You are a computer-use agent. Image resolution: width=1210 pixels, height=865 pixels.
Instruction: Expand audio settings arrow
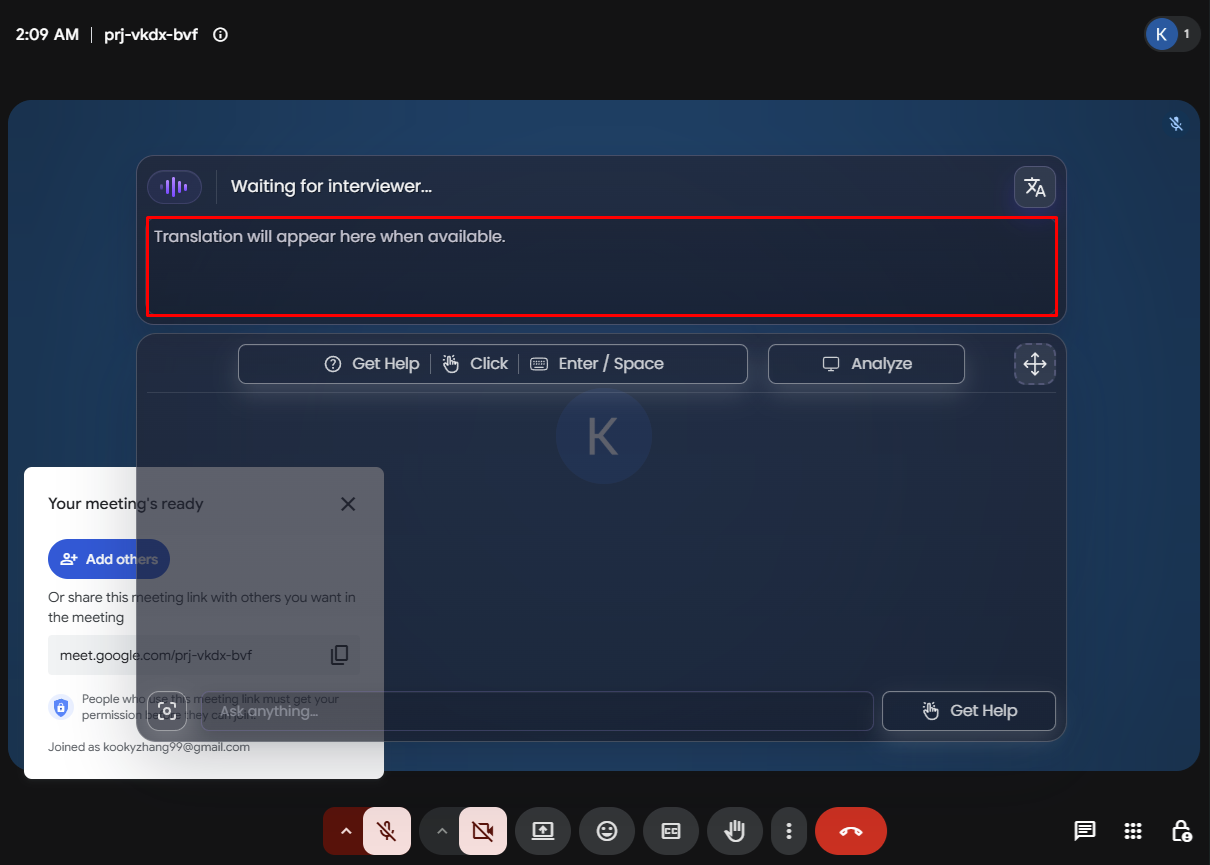345,831
